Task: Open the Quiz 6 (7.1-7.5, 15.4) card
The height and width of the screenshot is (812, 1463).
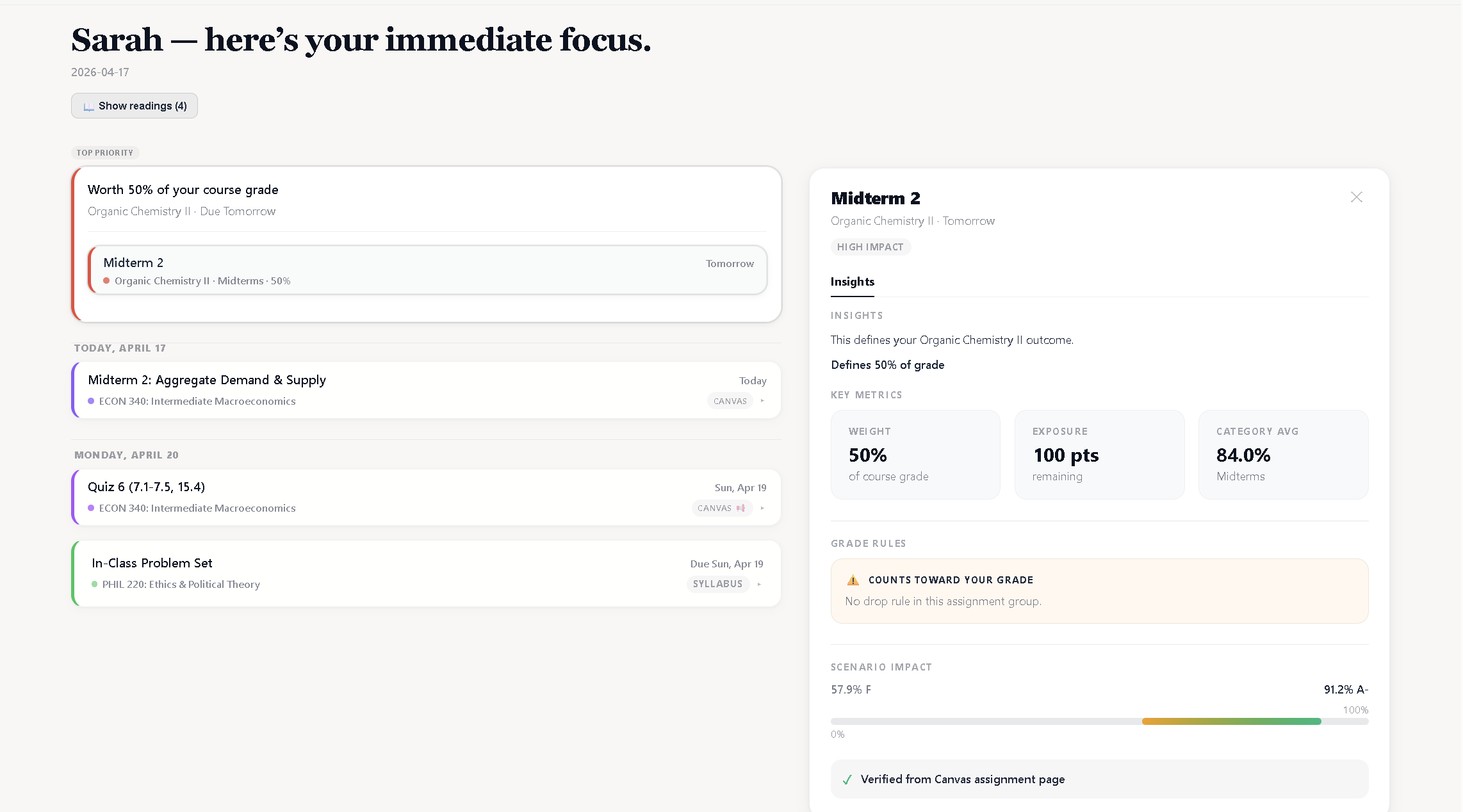Action: [427, 498]
